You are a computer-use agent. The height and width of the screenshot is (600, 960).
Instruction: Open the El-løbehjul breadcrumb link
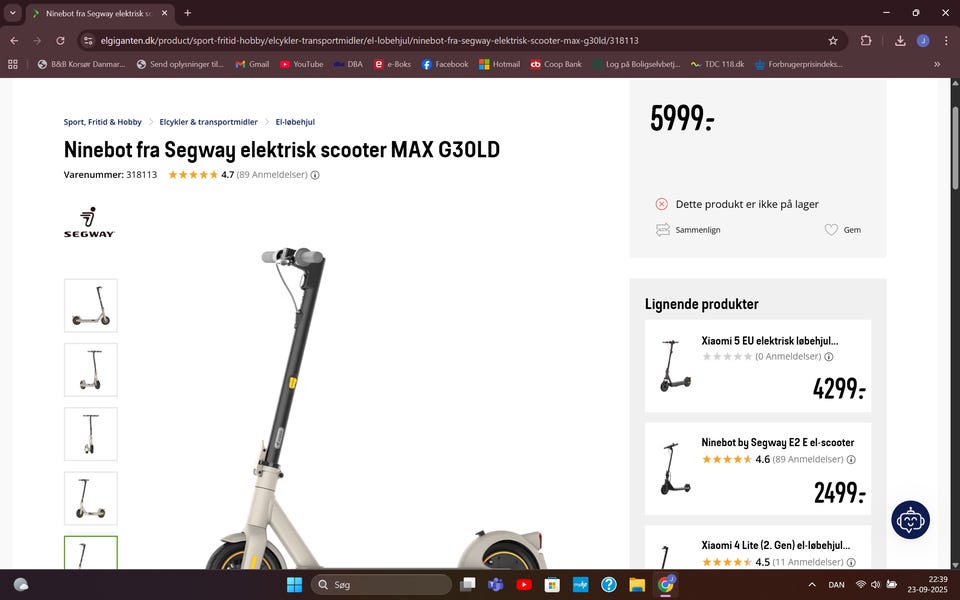coord(295,122)
